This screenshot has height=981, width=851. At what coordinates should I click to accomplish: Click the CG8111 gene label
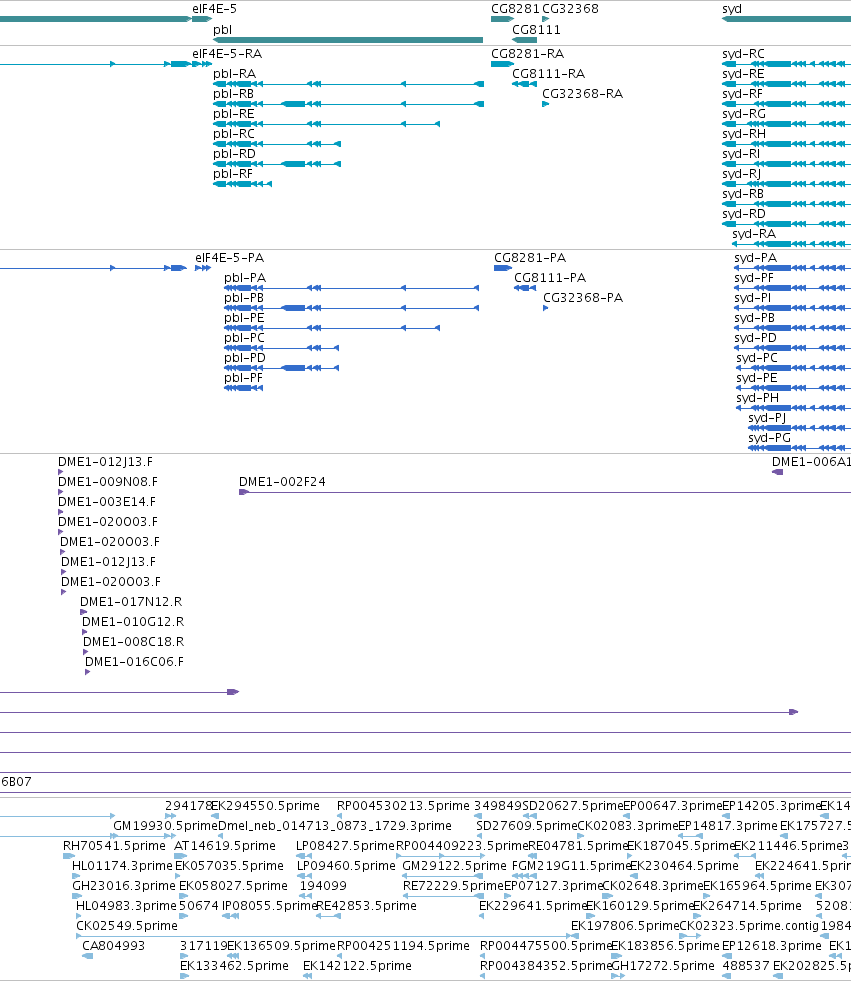point(536,29)
